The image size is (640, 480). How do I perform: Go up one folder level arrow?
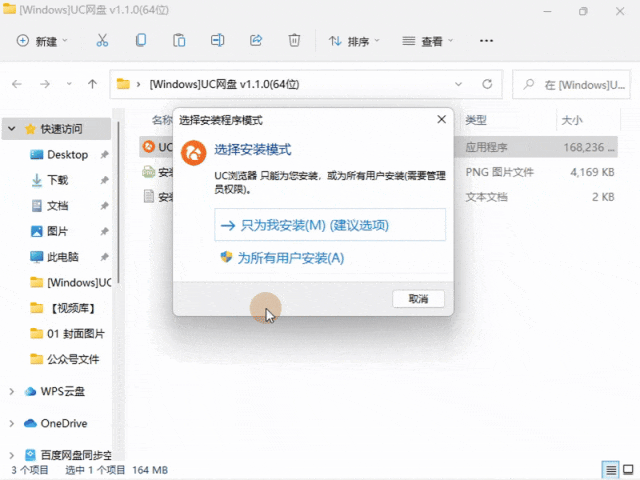tap(92, 84)
